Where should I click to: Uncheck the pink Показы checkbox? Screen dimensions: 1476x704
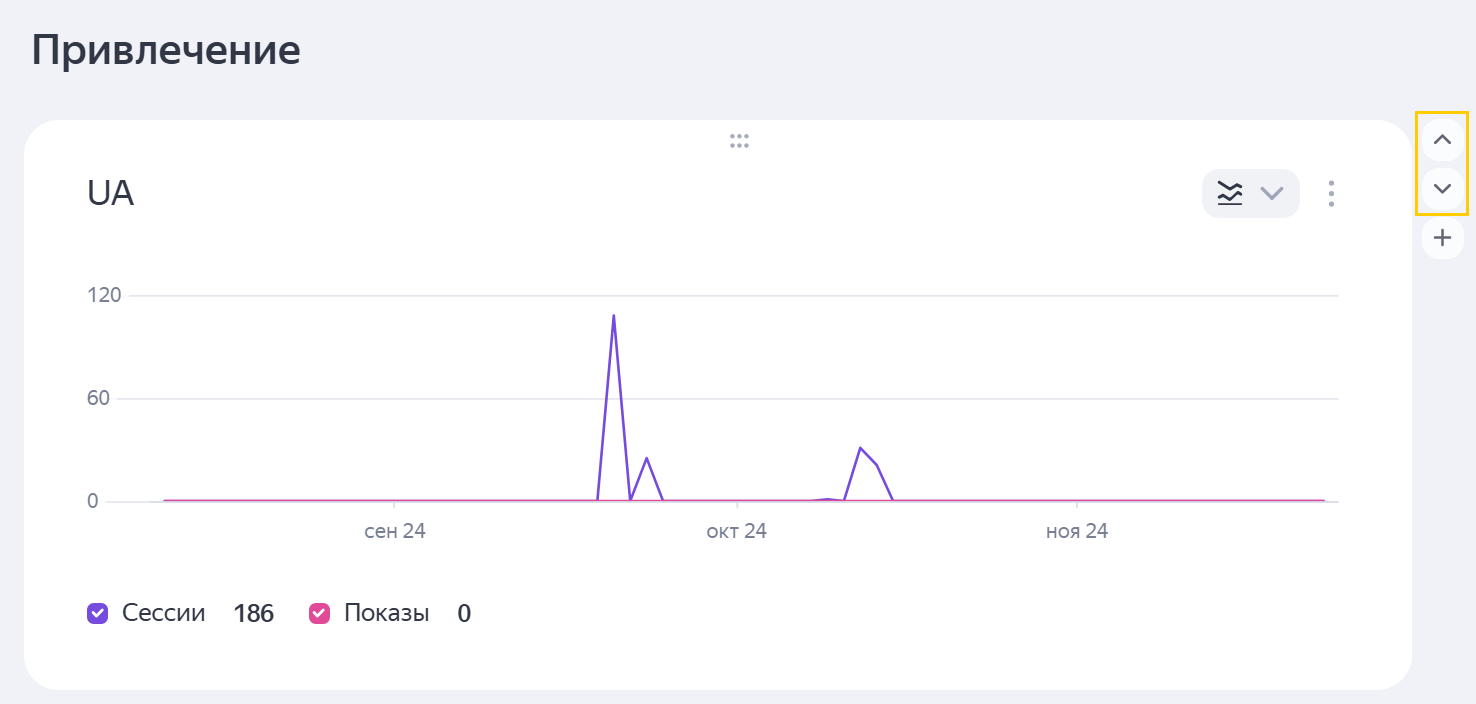319,613
